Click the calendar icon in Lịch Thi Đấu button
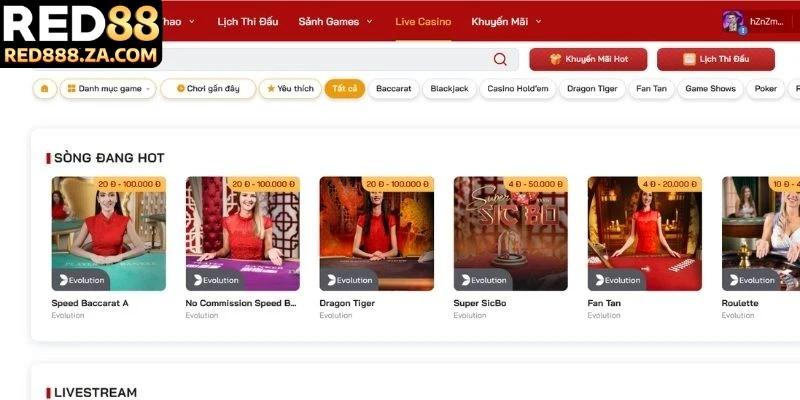800x400 pixels. (689, 59)
